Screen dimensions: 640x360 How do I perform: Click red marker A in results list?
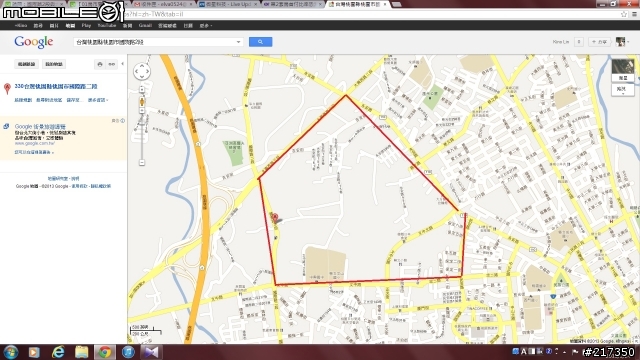pyautogui.click(x=7, y=89)
